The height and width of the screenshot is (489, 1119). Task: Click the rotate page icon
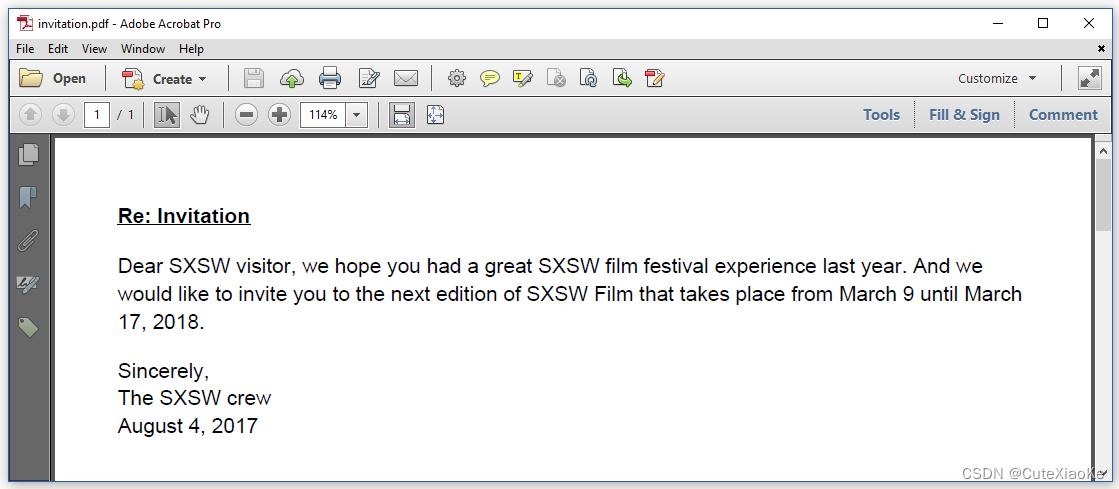tap(588, 79)
